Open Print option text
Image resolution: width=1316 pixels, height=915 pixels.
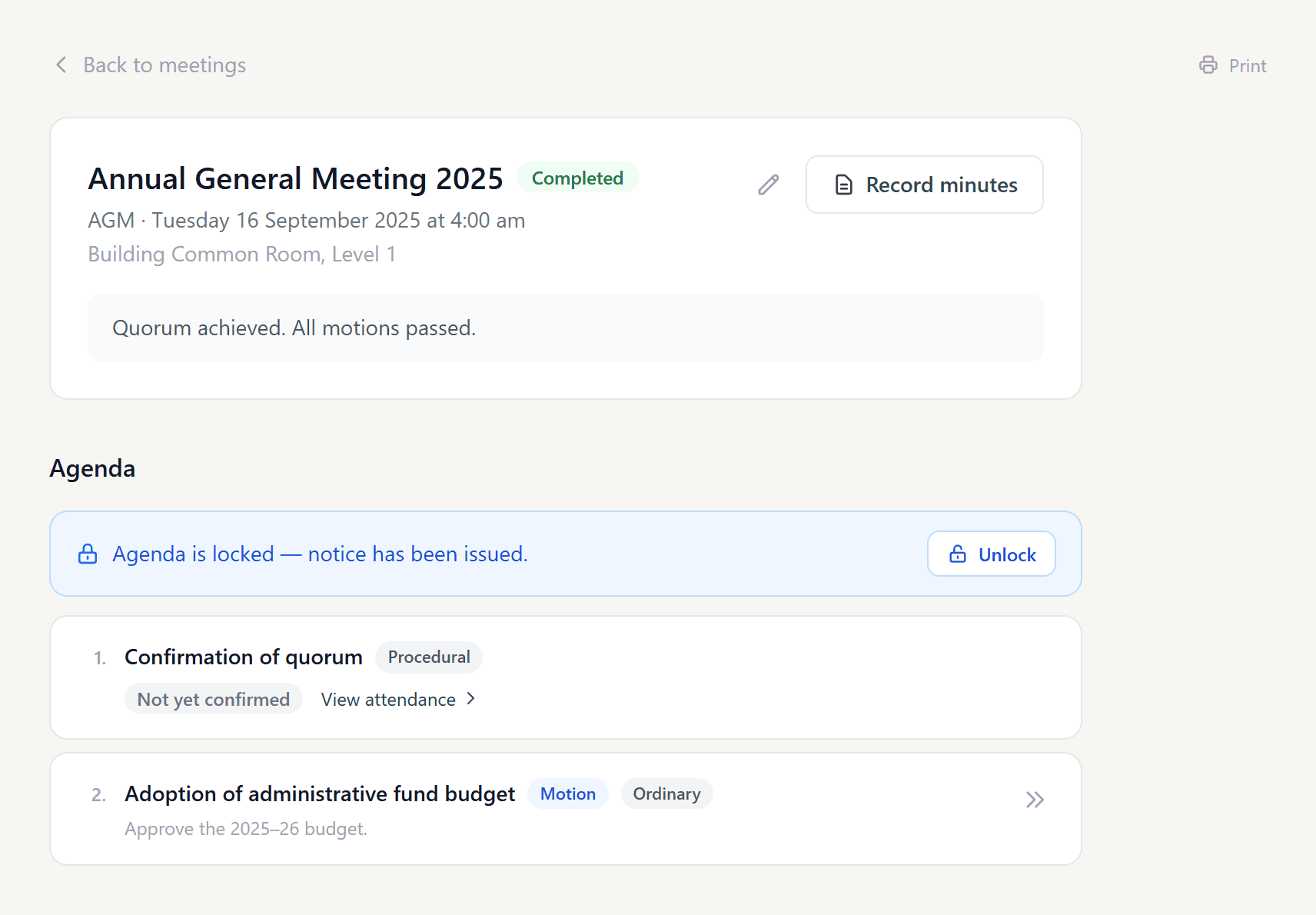(1247, 66)
